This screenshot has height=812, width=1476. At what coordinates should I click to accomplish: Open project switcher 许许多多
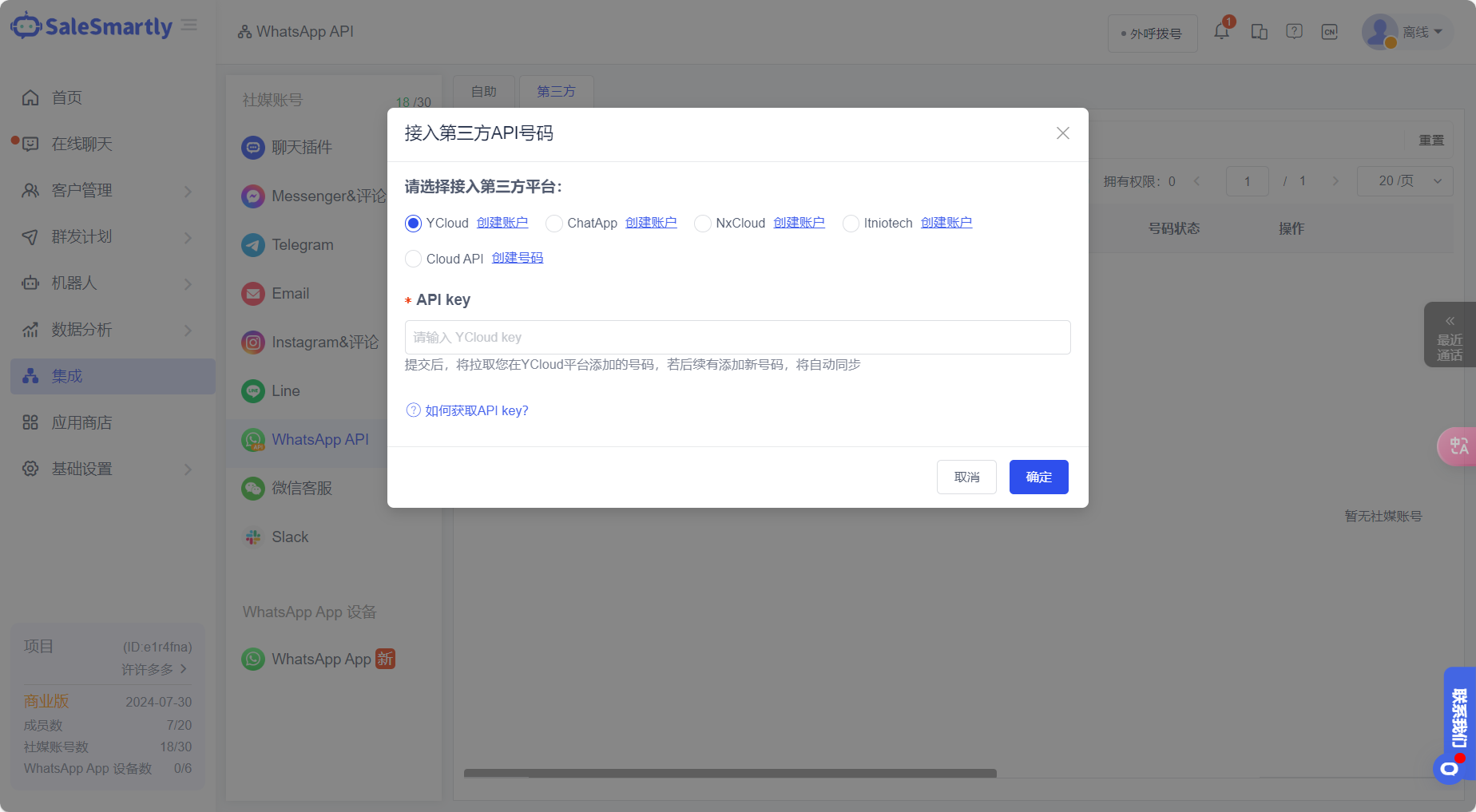pos(154,669)
